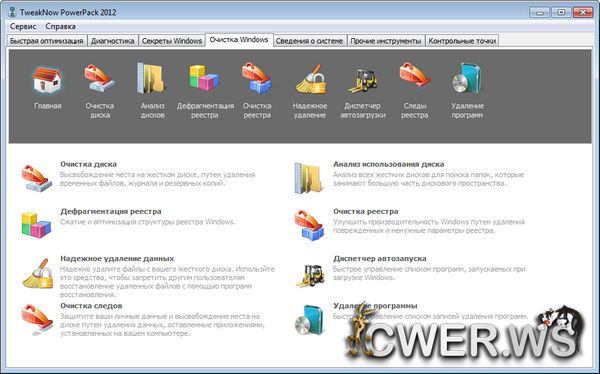The image size is (600, 374).
Task: Switch to the Контрольные точки tab
Action: [x=462, y=41]
